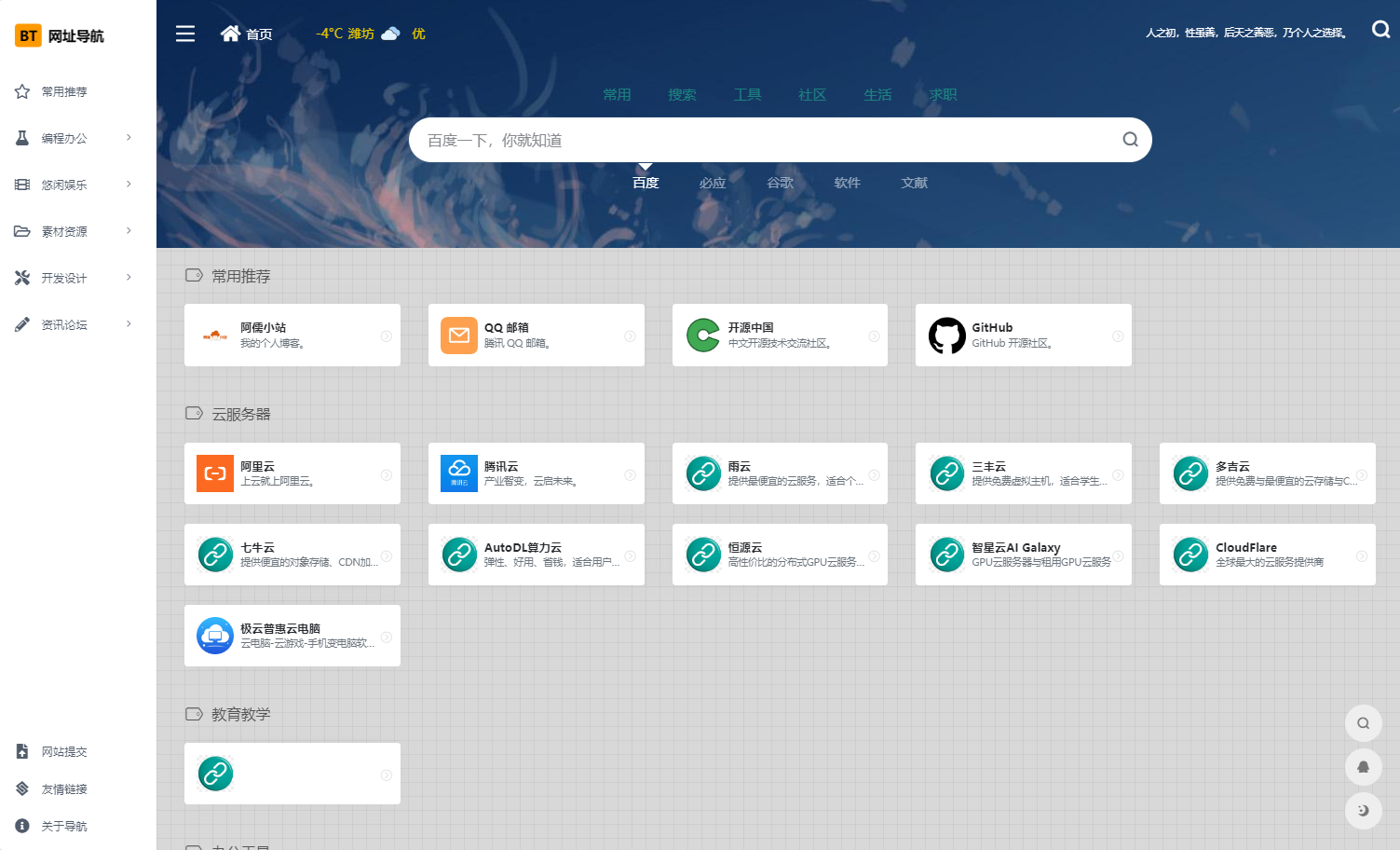
Task: Expand the 悠闲娱乐 sidebar chevron
Action: click(x=129, y=185)
